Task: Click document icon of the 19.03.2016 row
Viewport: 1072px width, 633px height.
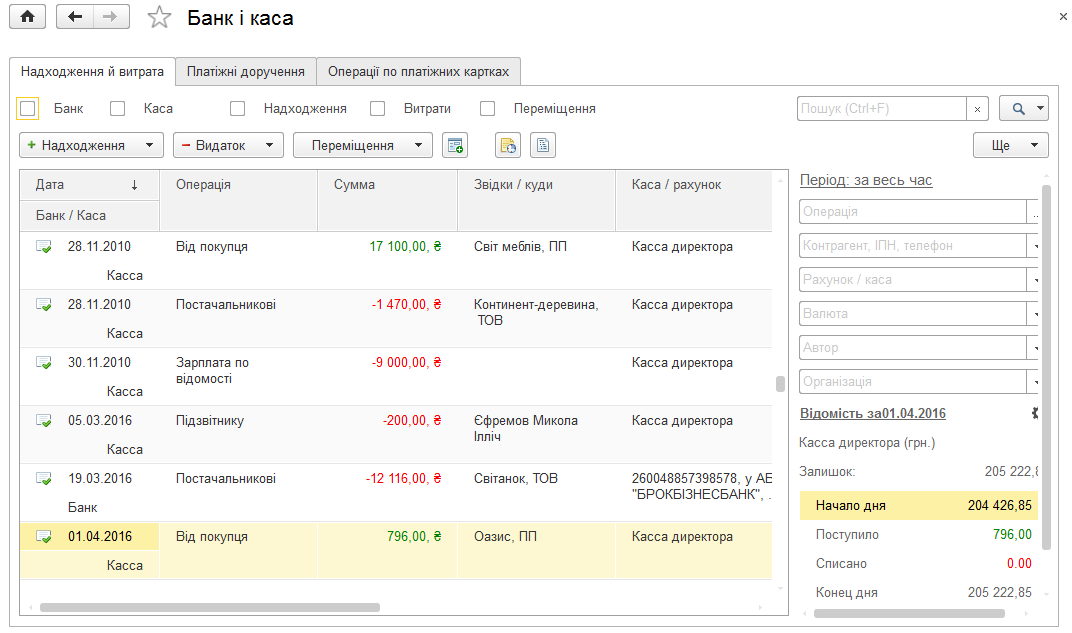Action: (44, 479)
